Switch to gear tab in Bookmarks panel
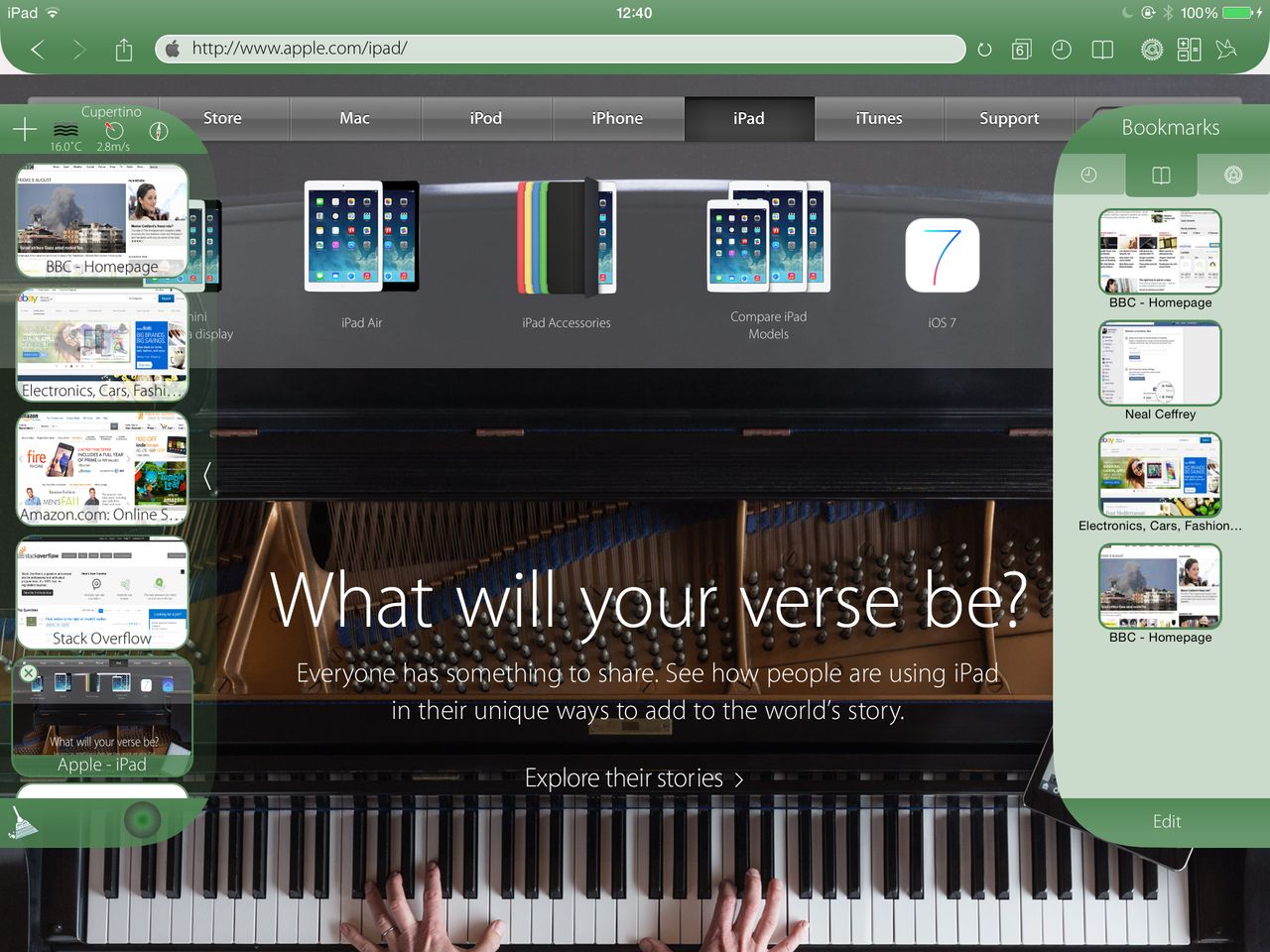The image size is (1270, 952). (1233, 176)
